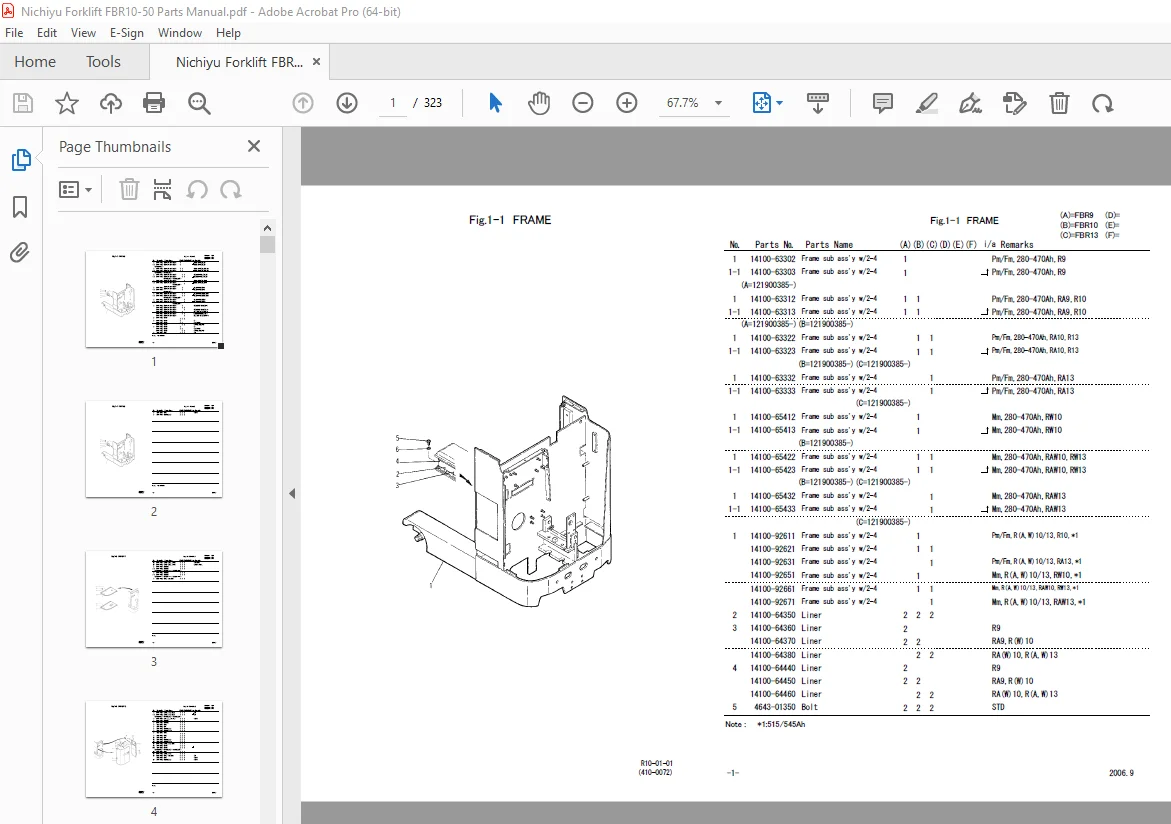Close the Page Thumbnails panel
The image size is (1171, 824).
pyautogui.click(x=254, y=146)
